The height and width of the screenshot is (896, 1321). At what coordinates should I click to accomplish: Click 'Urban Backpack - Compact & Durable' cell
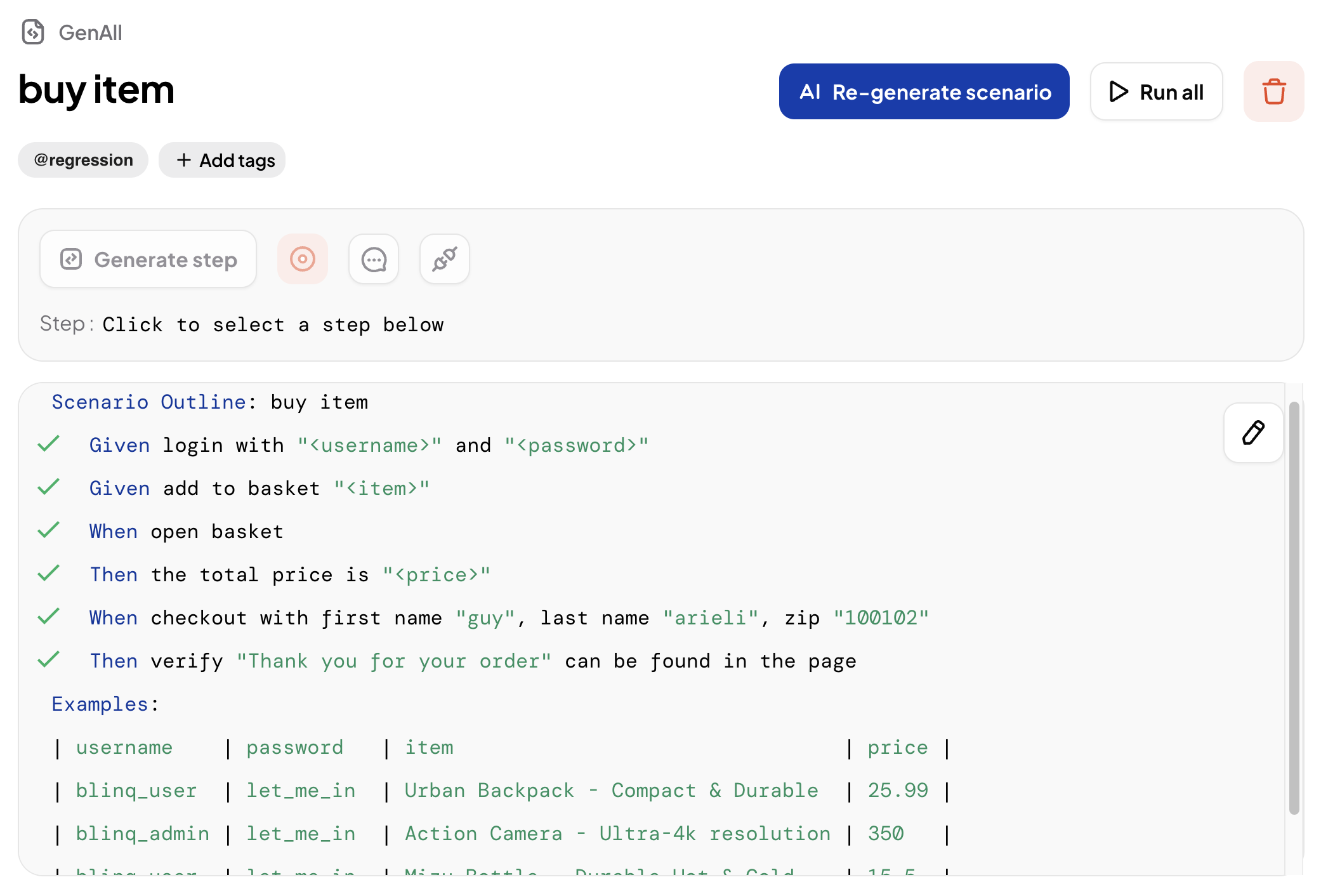612,791
